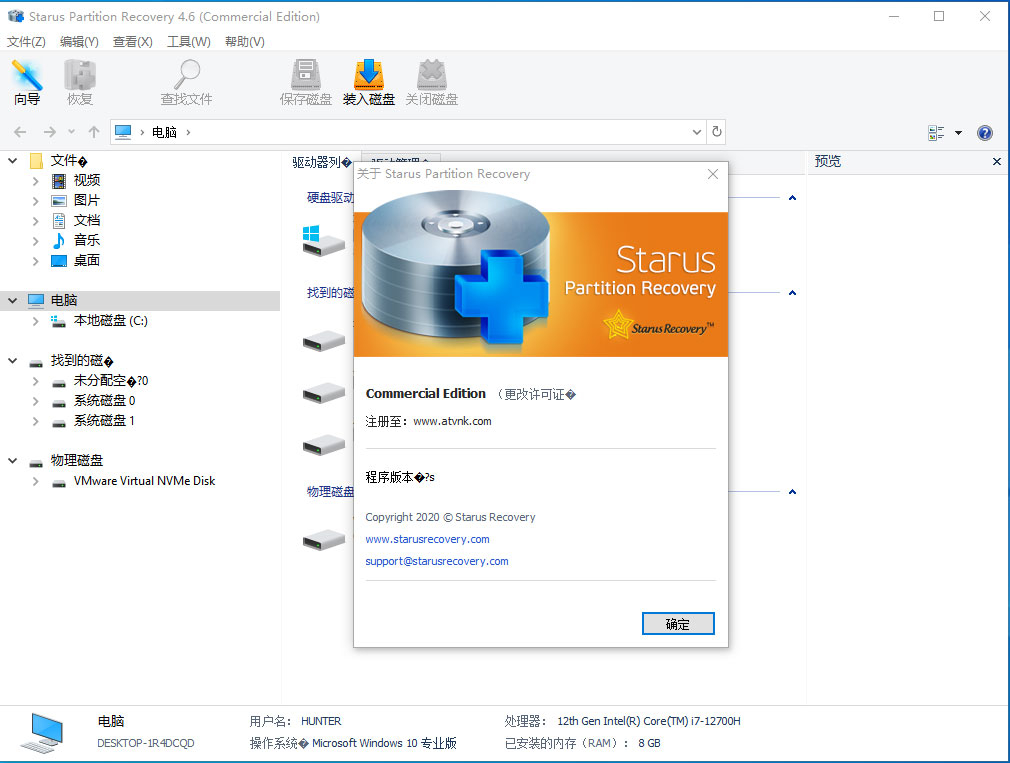Image resolution: width=1010 pixels, height=763 pixels.
Task: Collapse the 电脑 tree node
Action: [13, 300]
